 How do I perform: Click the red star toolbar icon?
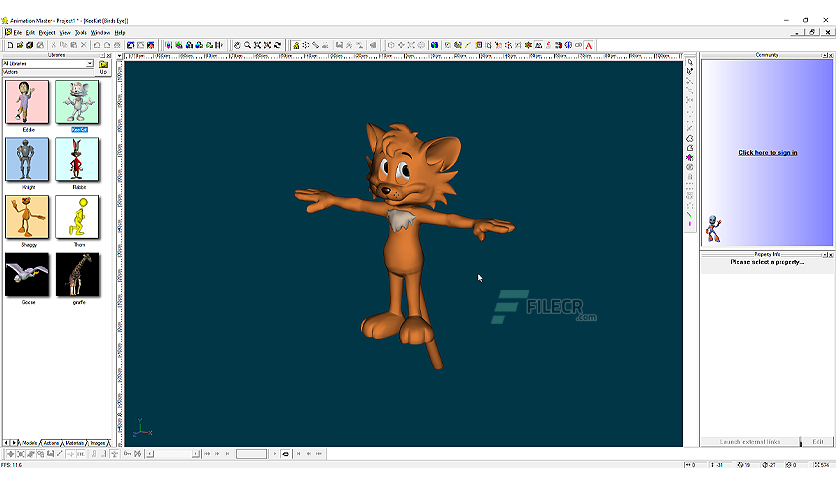pos(528,45)
